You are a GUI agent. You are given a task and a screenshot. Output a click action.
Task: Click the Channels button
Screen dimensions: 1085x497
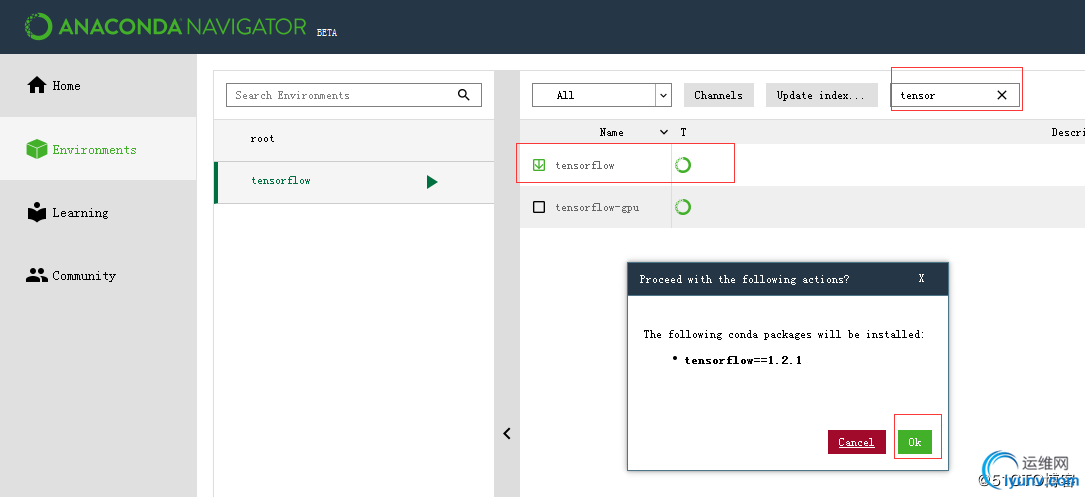(718, 95)
